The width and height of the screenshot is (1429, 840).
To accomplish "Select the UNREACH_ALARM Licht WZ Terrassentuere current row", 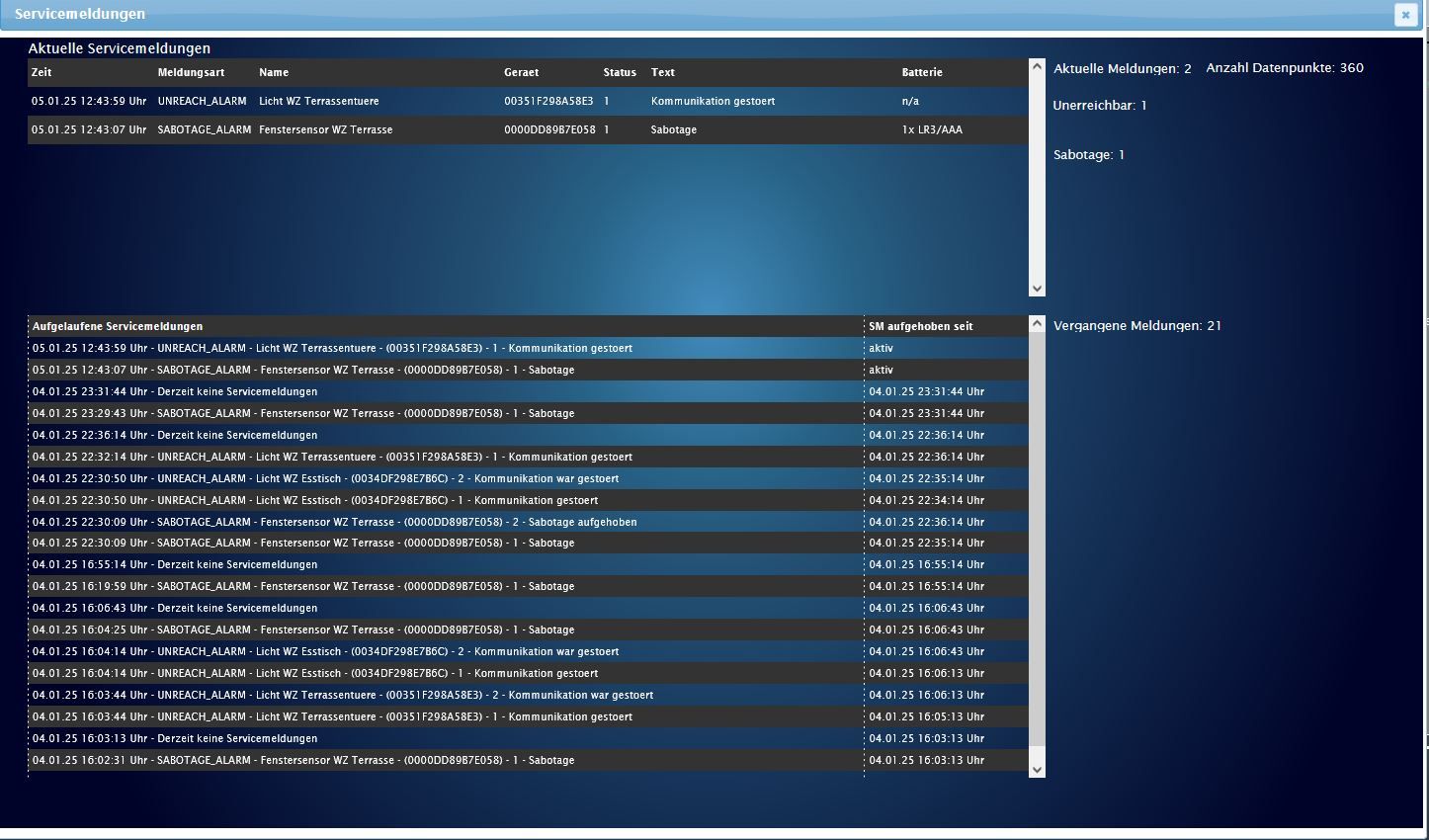I will pyautogui.click(x=318, y=101).
